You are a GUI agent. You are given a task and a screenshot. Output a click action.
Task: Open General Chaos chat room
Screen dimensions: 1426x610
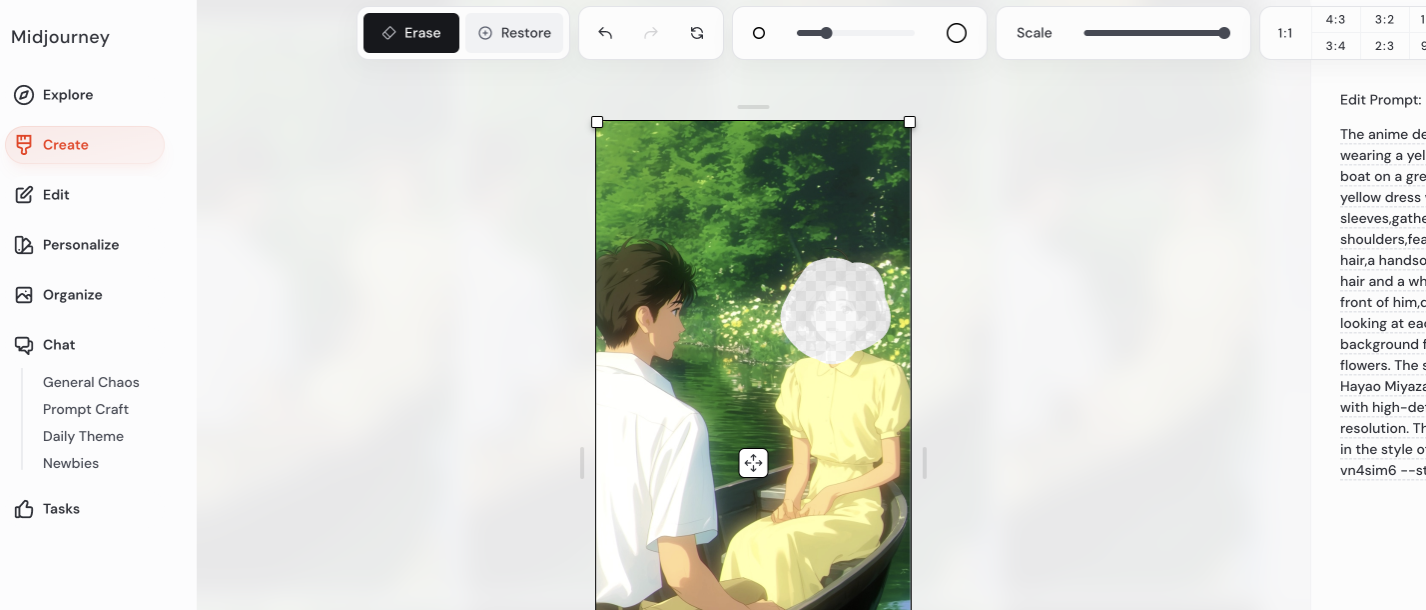coord(91,382)
